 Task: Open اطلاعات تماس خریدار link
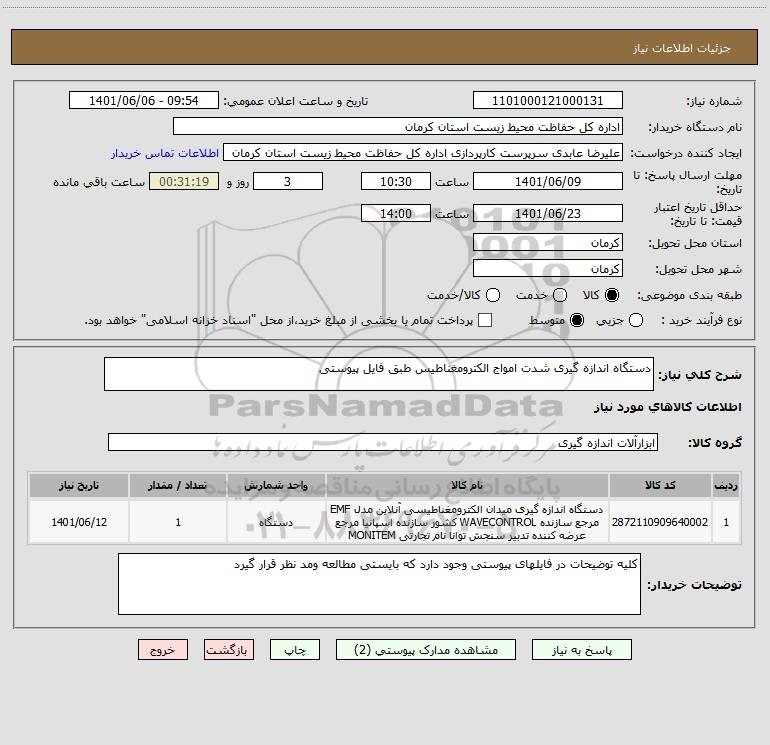pyautogui.click(x=165, y=153)
